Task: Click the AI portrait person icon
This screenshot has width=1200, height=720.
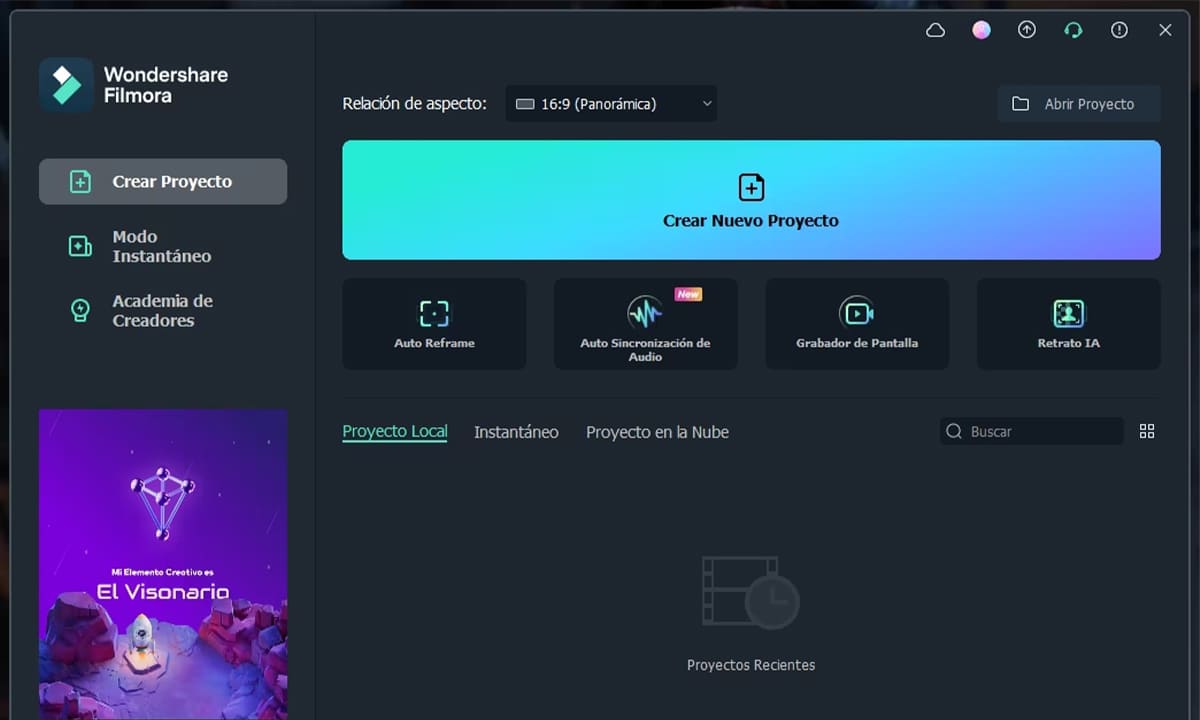Action: [1068, 313]
